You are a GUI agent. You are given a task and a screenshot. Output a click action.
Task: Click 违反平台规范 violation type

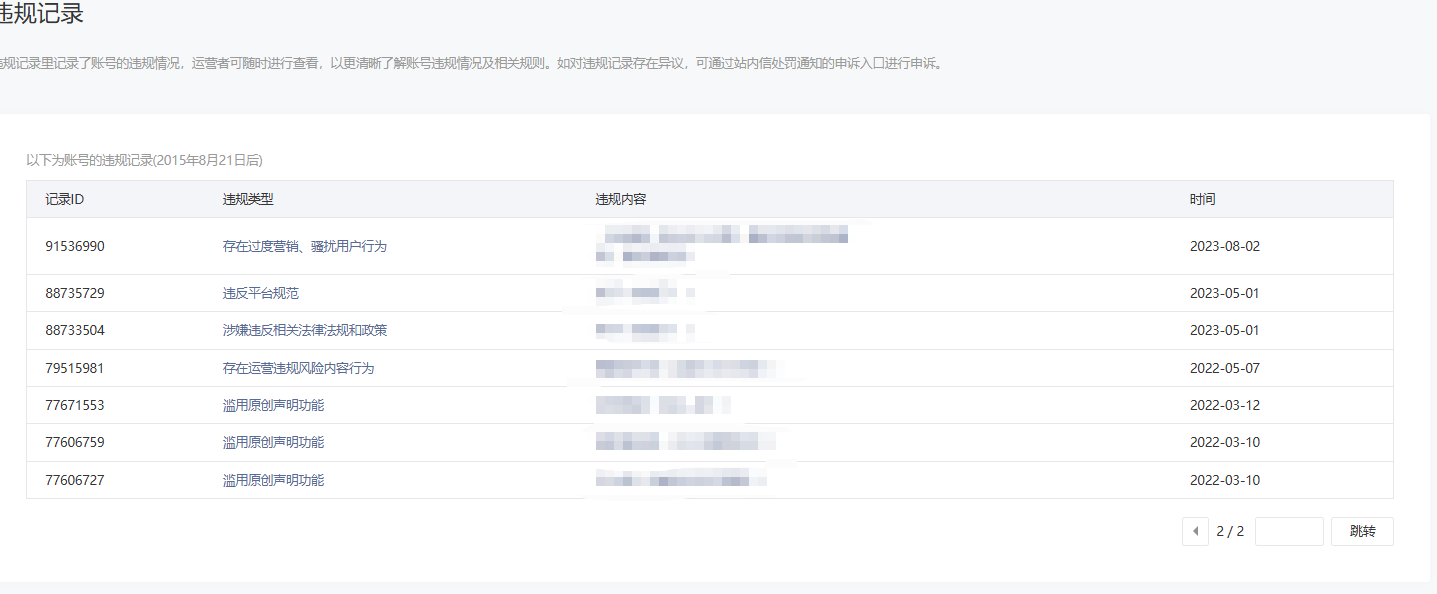coord(260,293)
